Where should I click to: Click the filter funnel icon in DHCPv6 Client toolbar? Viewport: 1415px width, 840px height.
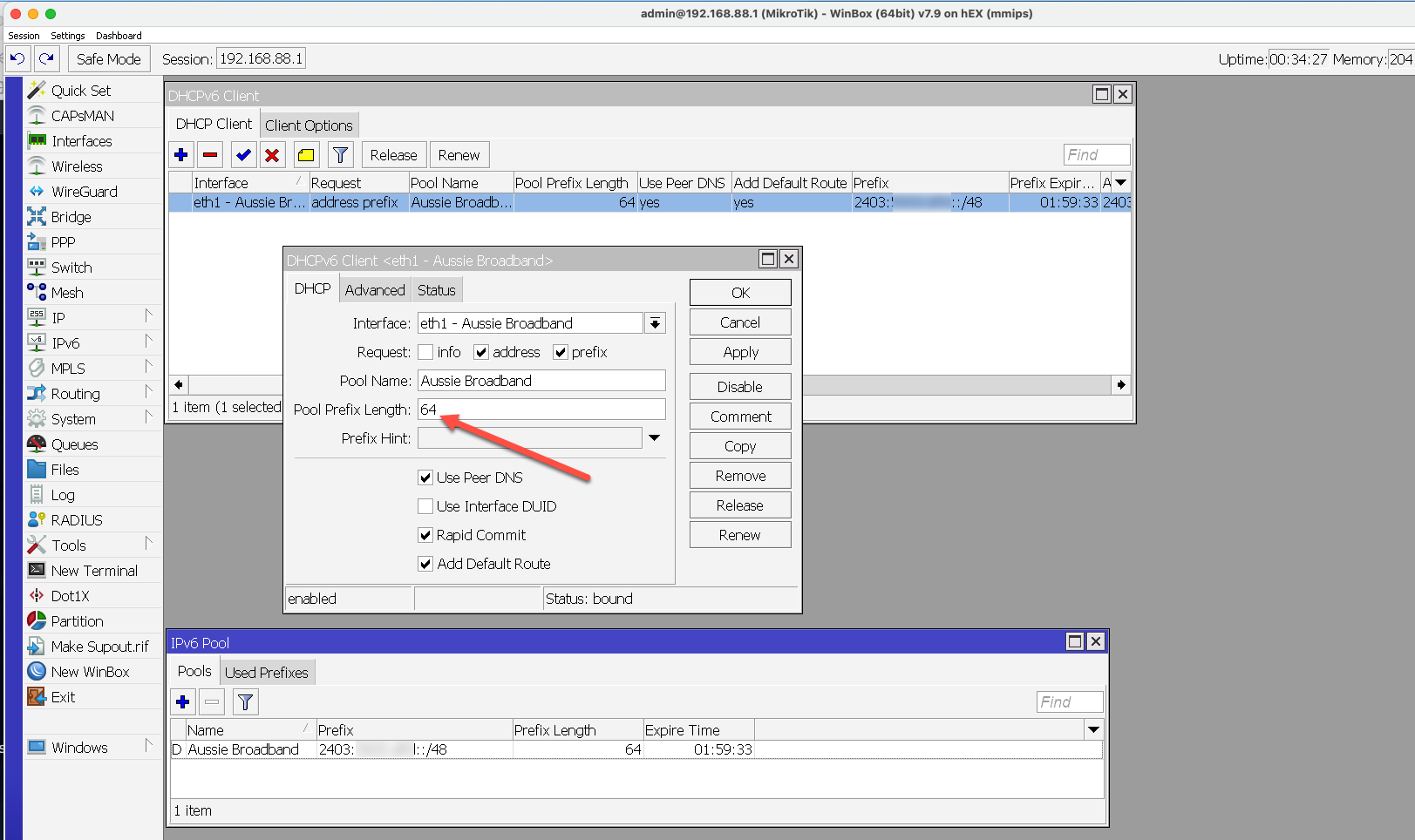[x=340, y=154]
